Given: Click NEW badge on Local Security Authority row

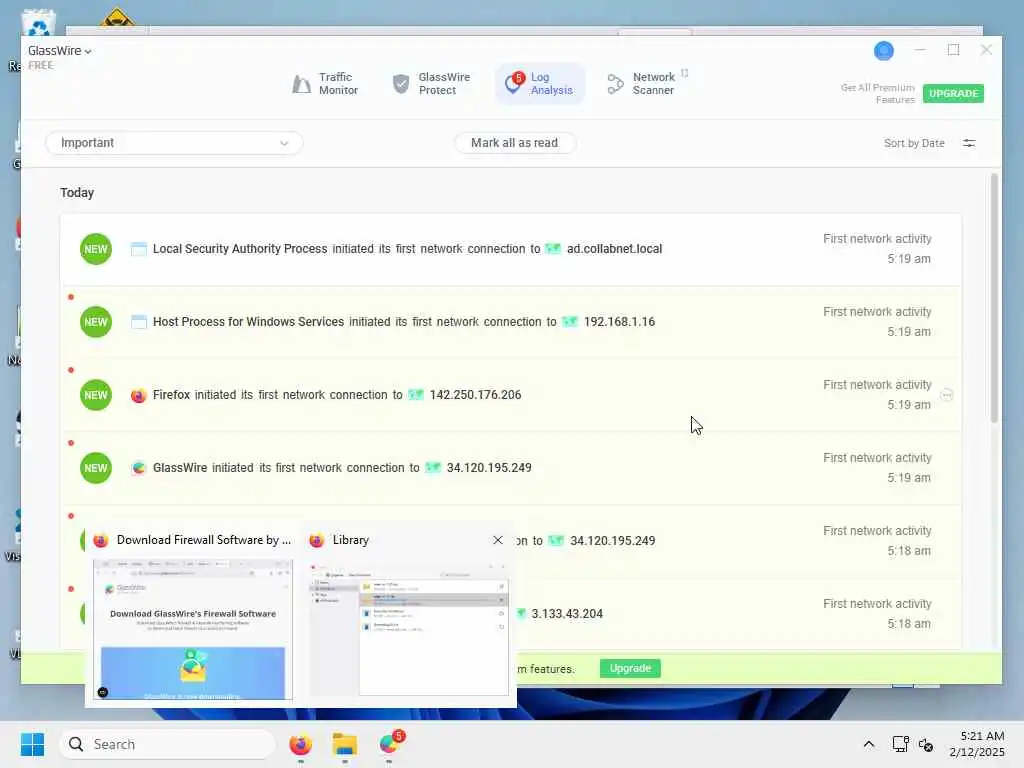Looking at the screenshot, I should coord(96,249).
